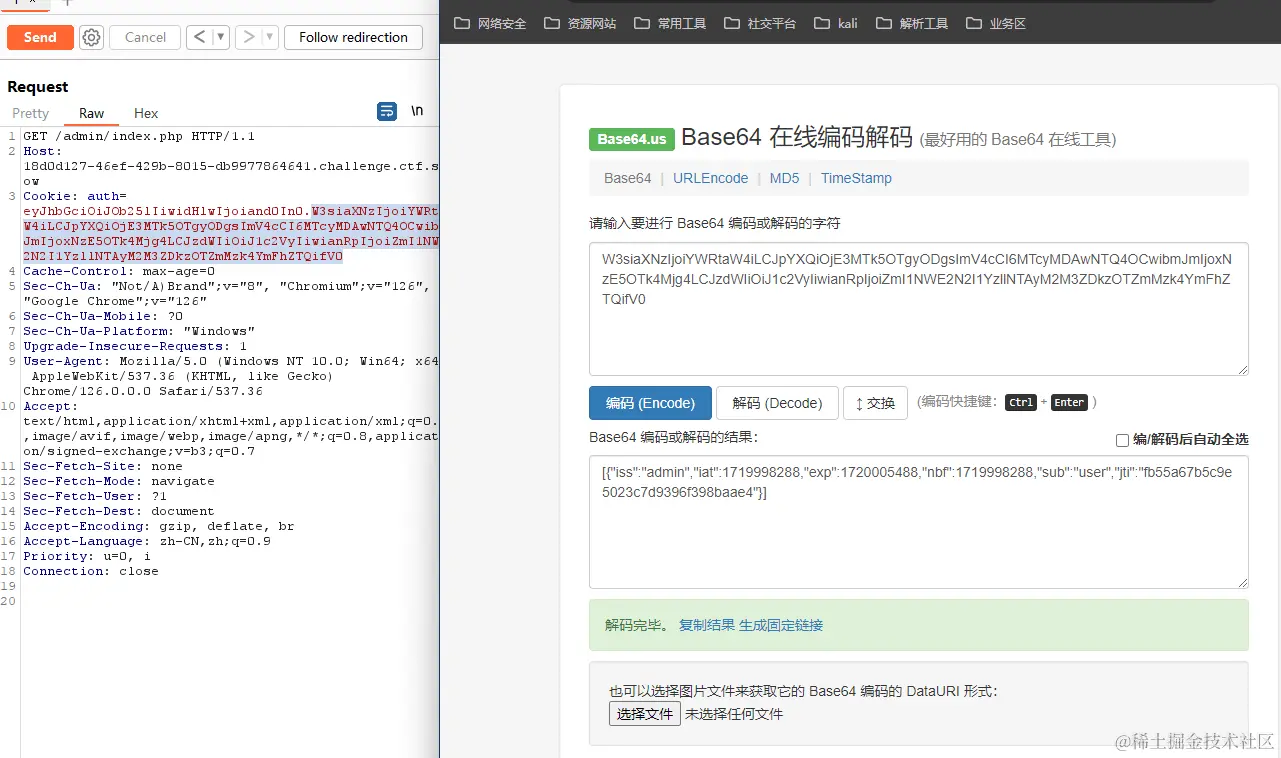
Task: Open the URLEncode tool link
Action: click(x=710, y=178)
